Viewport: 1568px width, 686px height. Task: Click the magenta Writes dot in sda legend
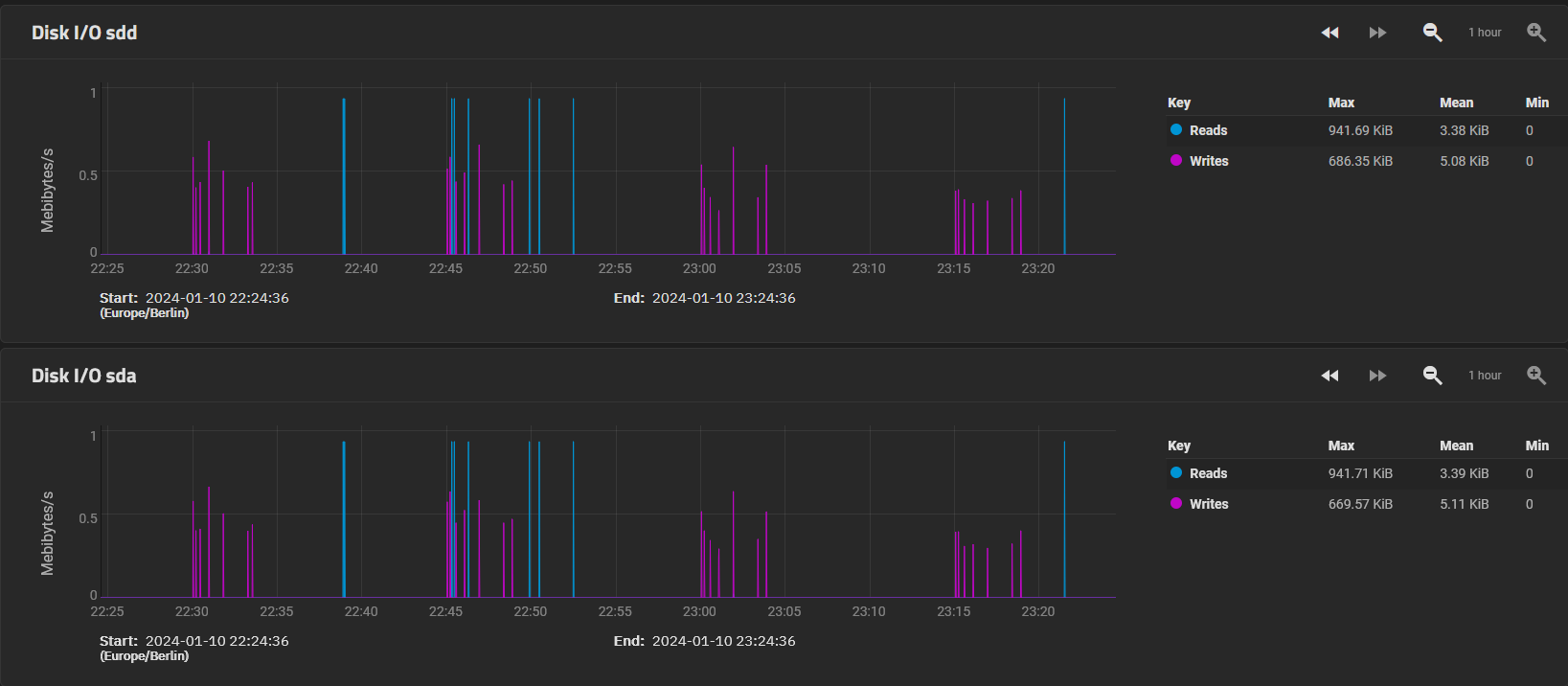(x=1176, y=503)
